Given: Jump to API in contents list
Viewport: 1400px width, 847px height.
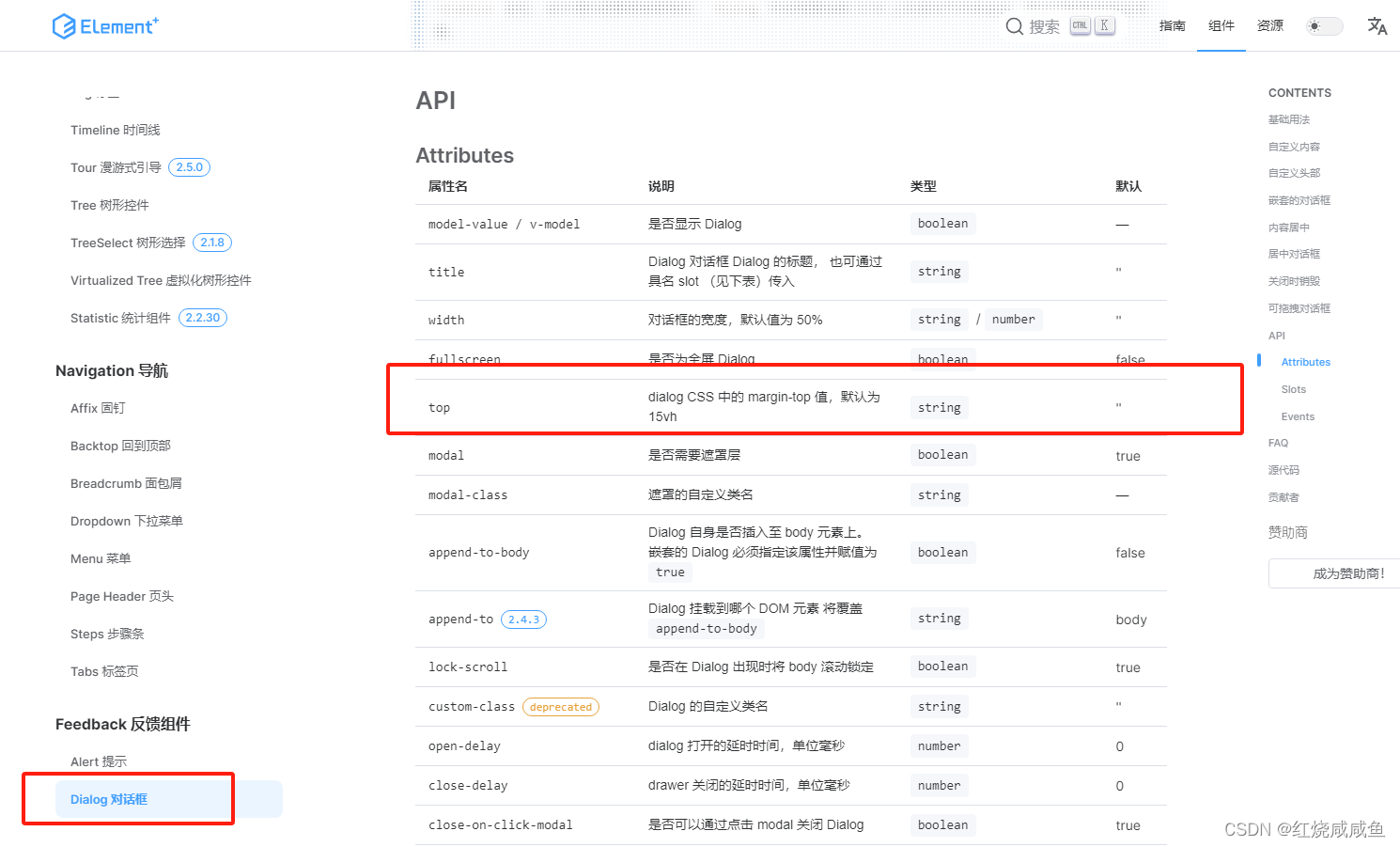Looking at the screenshot, I should 1277,336.
